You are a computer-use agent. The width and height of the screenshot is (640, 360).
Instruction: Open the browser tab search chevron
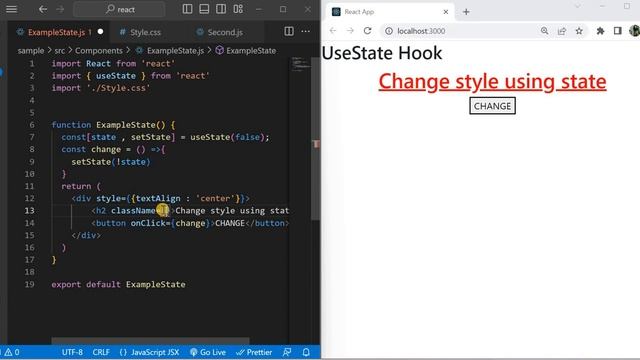(578, 6)
